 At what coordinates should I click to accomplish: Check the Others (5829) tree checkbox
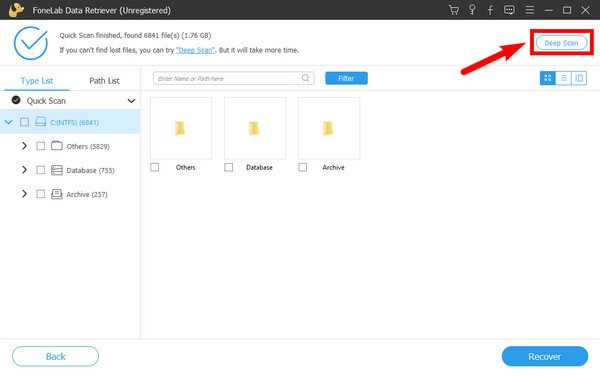coord(41,146)
